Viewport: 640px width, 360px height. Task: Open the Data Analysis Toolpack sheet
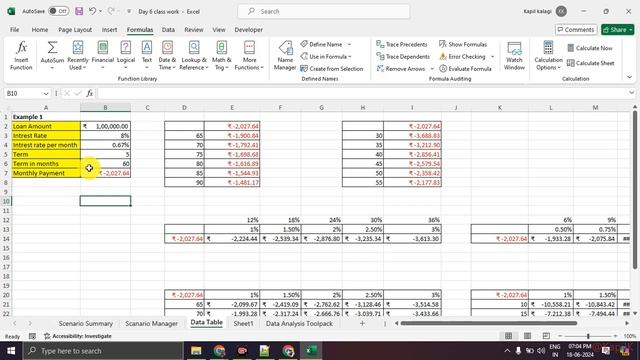299,323
